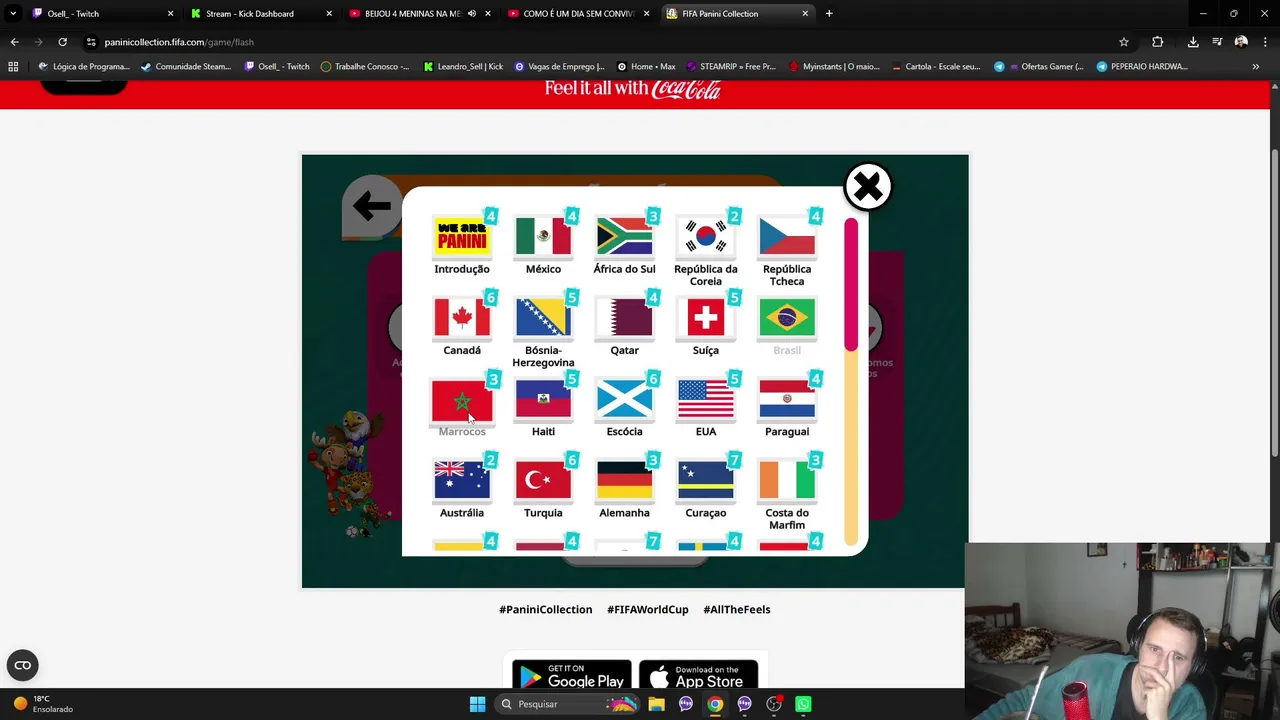The height and width of the screenshot is (720, 1280).
Task: Navigate back in browser history
Action: [14, 42]
